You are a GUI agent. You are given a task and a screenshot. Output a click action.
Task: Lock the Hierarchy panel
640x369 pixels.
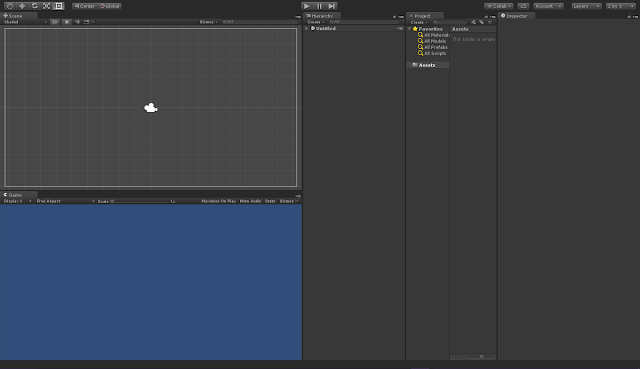pyautogui.click(x=394, y=16)
